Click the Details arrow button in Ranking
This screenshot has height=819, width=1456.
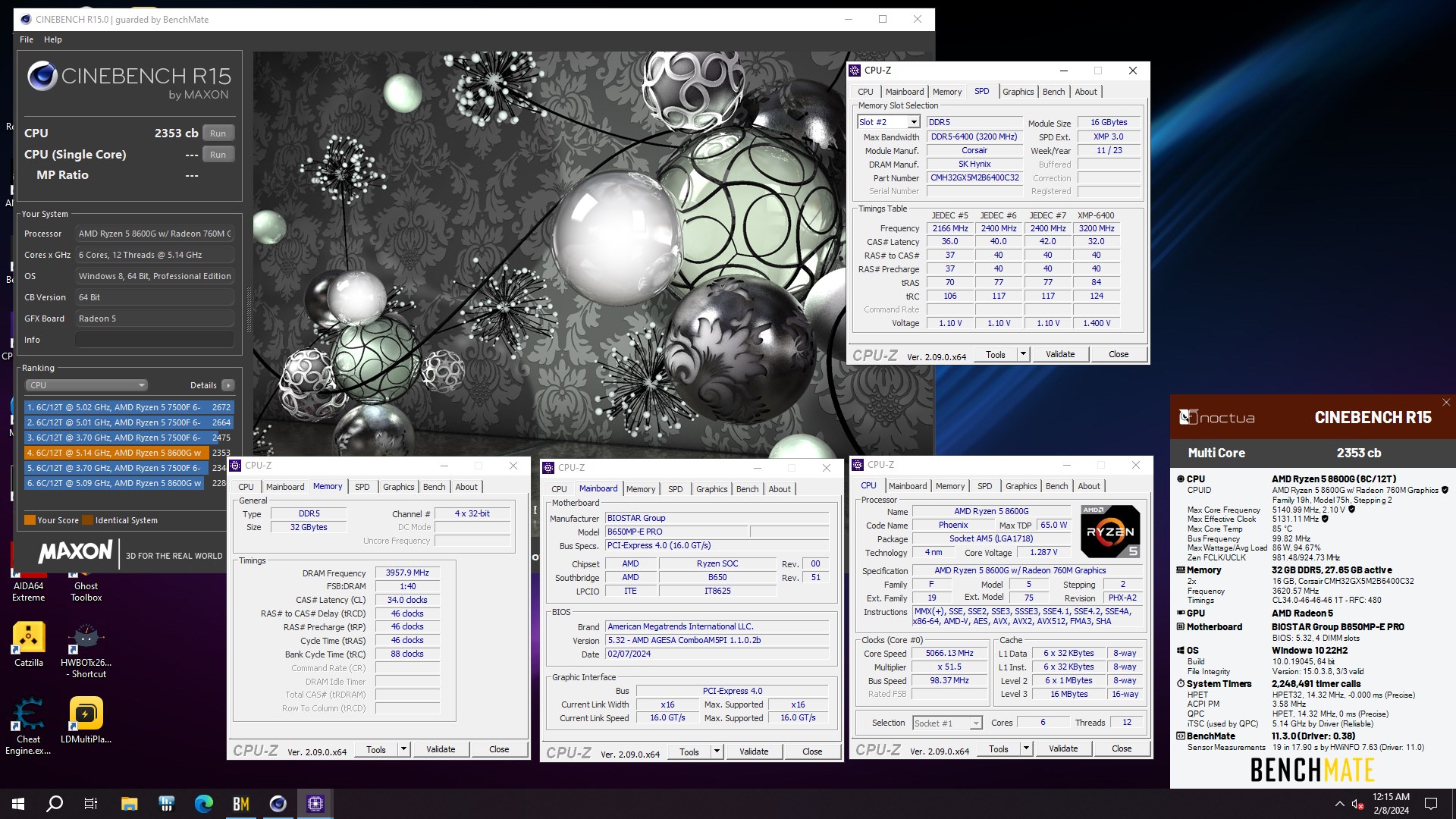pos(227,385)
